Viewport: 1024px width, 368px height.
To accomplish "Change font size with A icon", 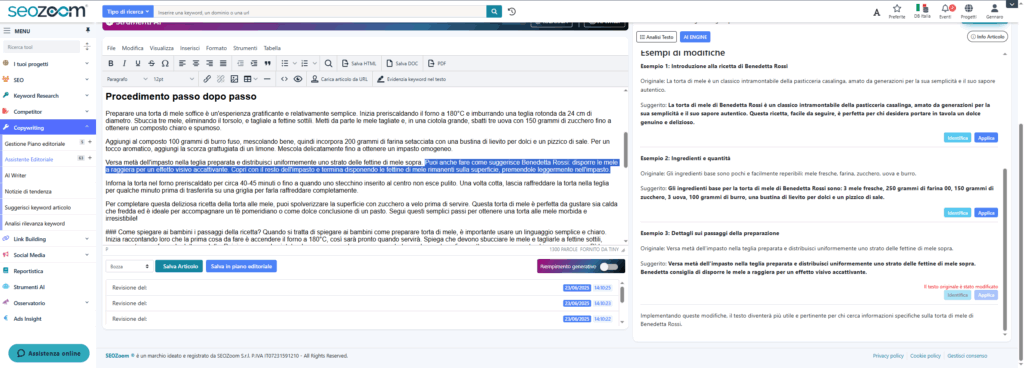I will 876,12.
